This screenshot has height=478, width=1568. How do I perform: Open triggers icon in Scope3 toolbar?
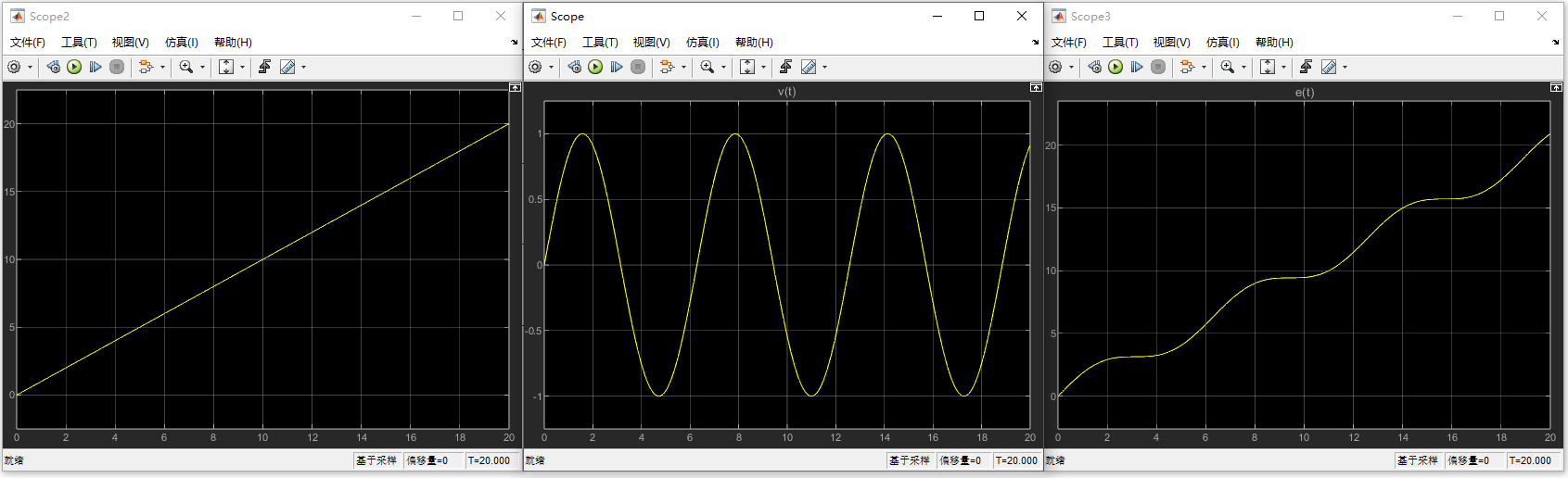click(1306, 67)
